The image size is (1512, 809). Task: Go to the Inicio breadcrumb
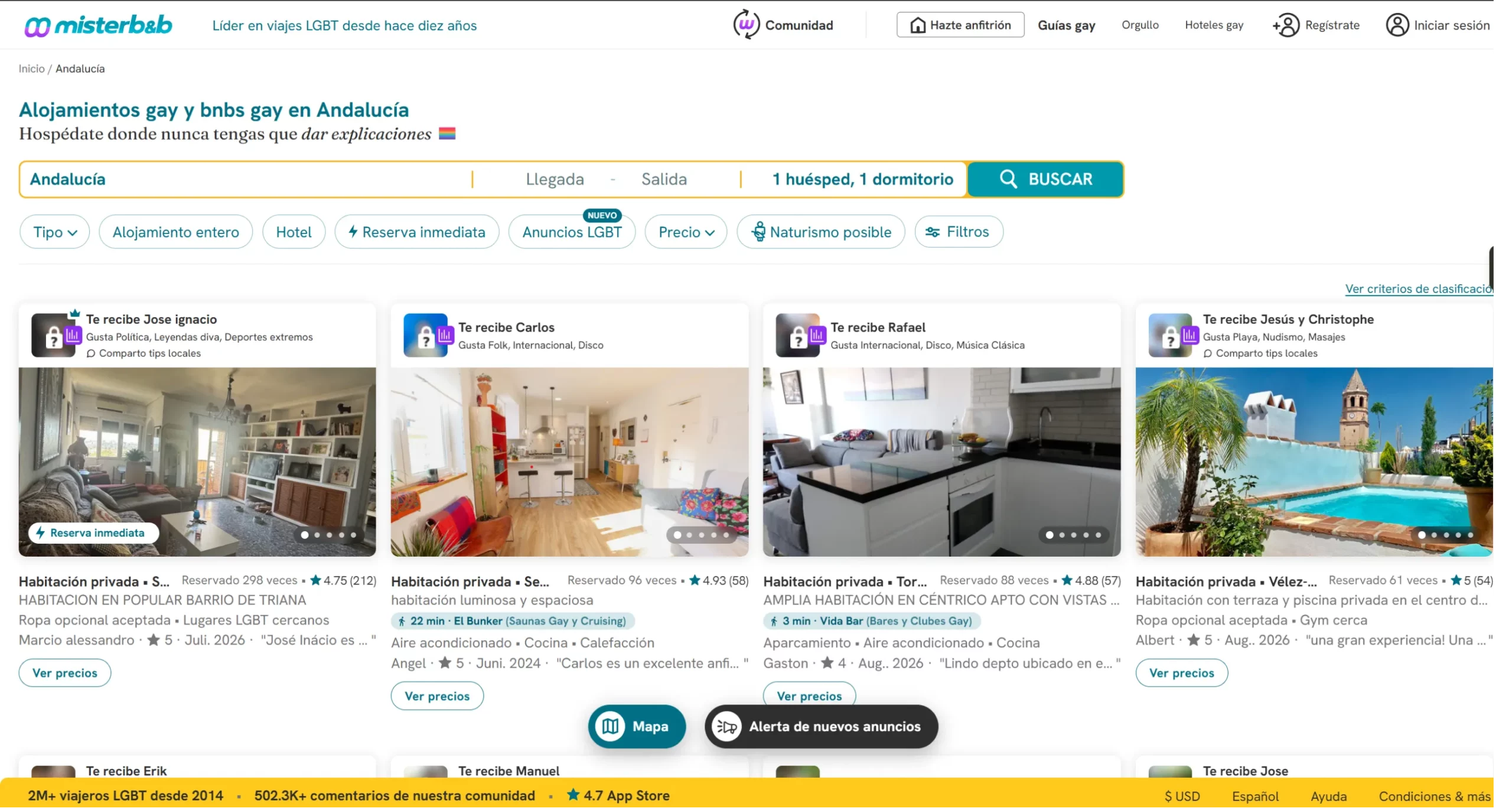coord(31,69)
